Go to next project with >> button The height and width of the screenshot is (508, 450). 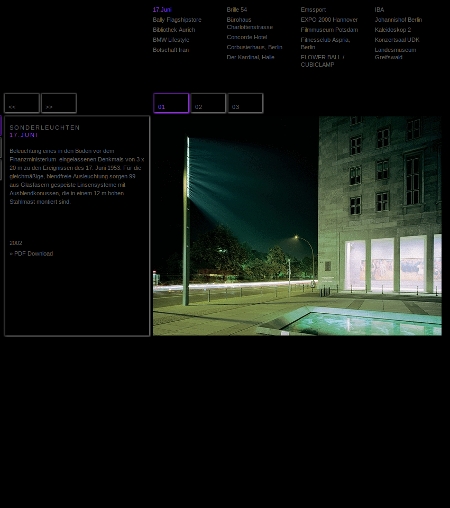(x=59, y=103)
